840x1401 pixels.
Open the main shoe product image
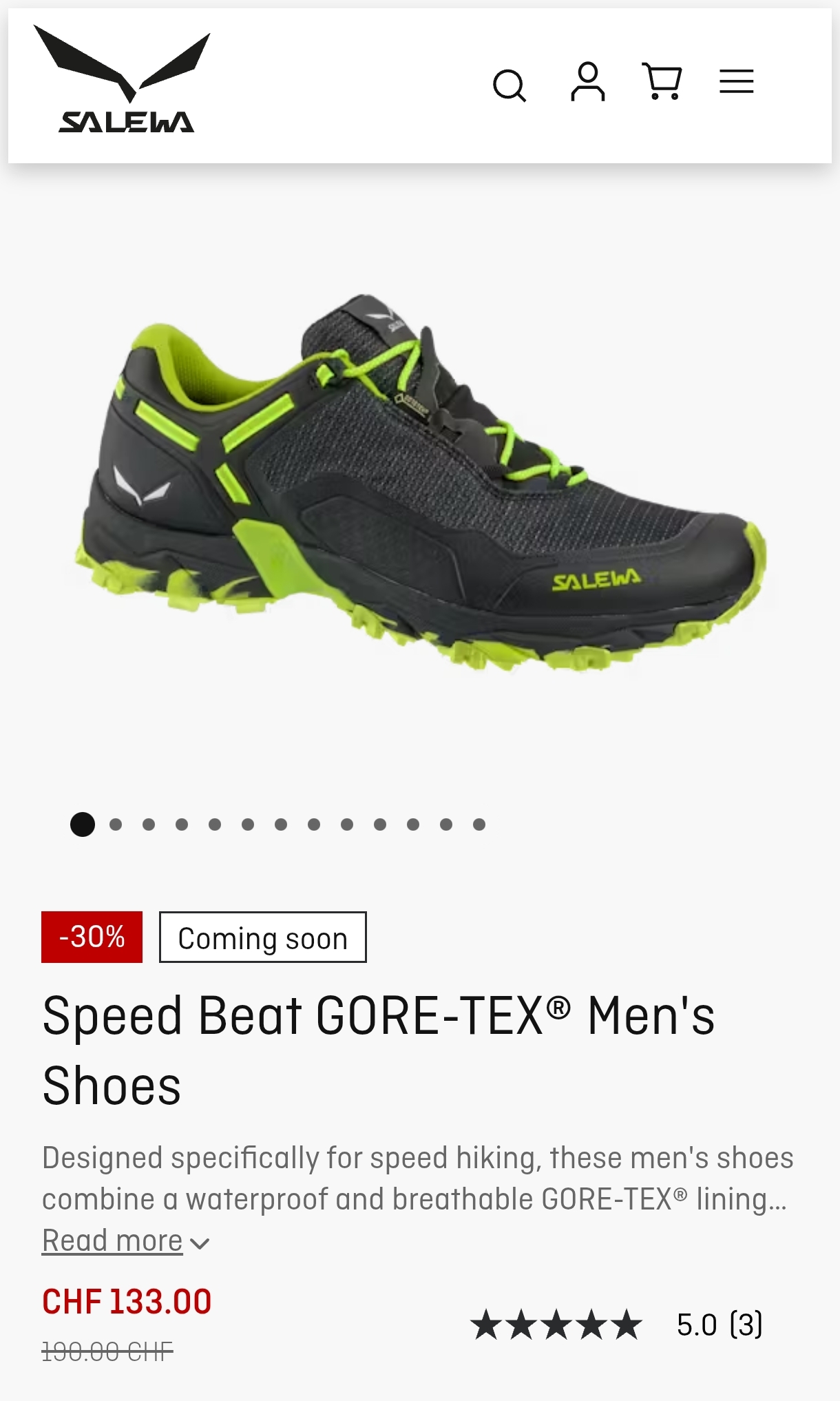click(x=422, y=482)
